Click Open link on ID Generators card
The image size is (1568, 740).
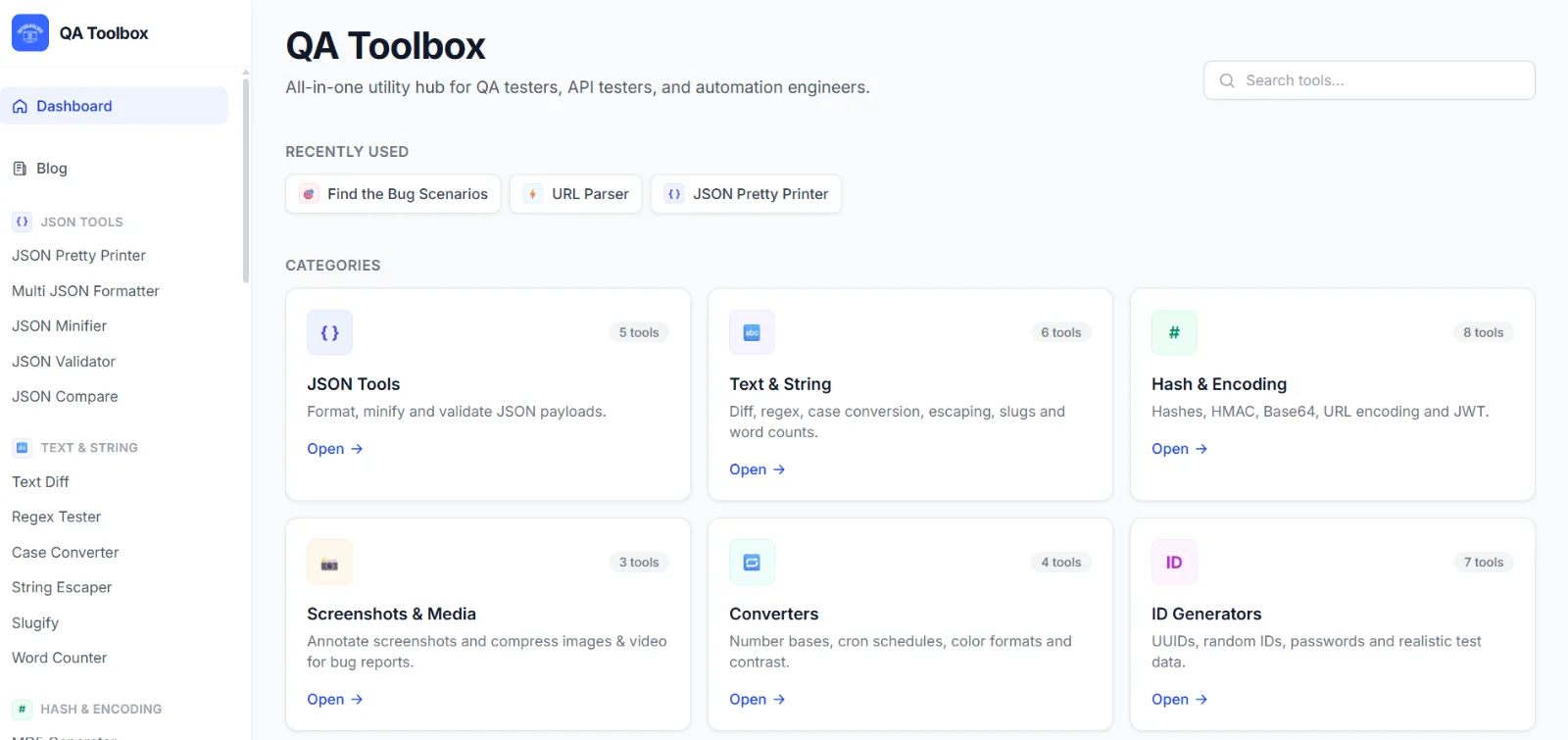(1180, 700)
